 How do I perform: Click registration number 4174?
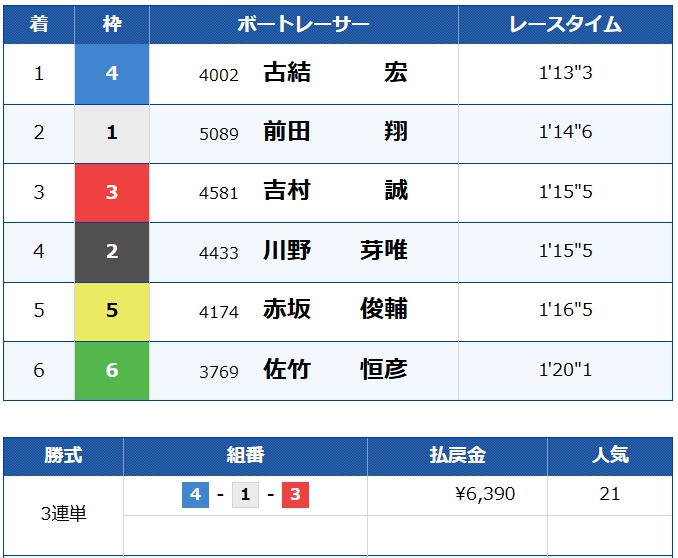pos(219,312)
